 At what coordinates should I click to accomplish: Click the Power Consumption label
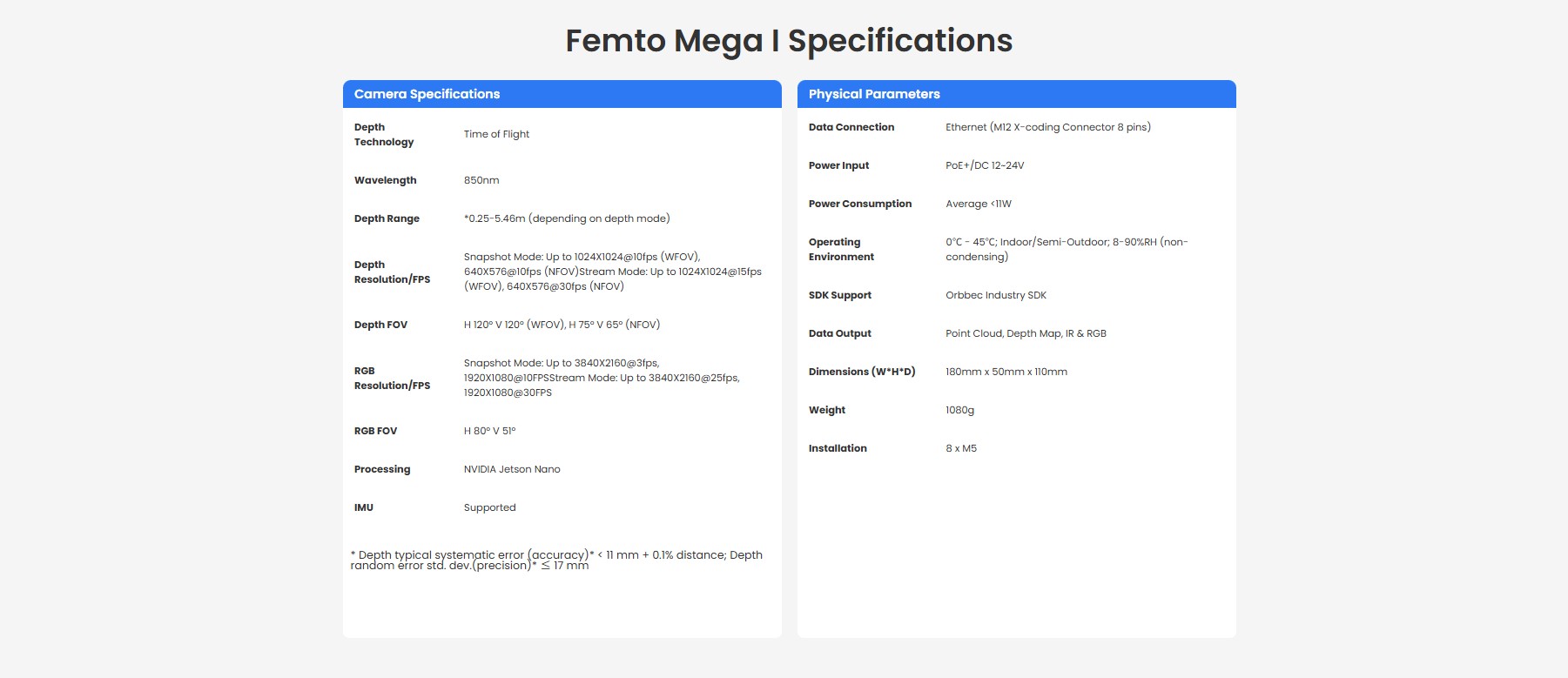point(860,204)
